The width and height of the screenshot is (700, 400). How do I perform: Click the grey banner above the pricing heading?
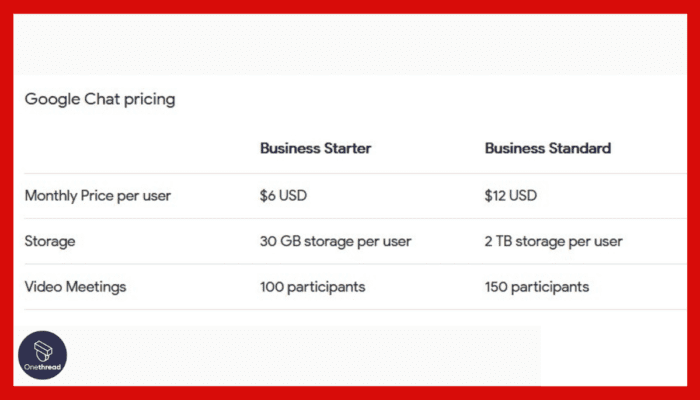(350, 45)
